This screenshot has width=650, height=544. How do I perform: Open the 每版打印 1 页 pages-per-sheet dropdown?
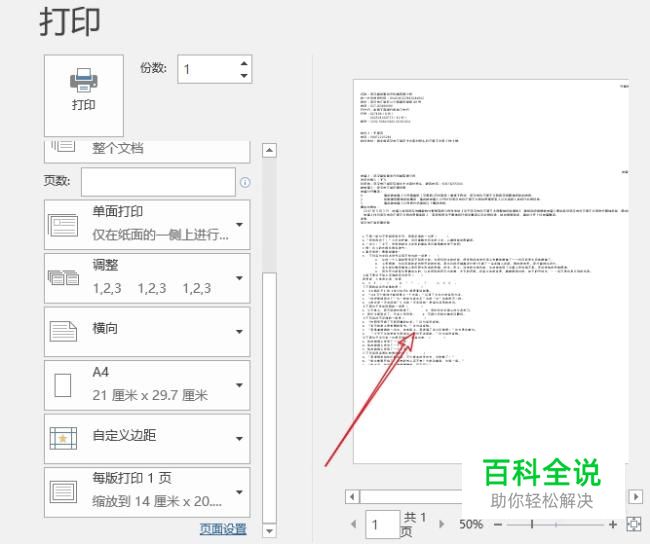coord(147,492)
